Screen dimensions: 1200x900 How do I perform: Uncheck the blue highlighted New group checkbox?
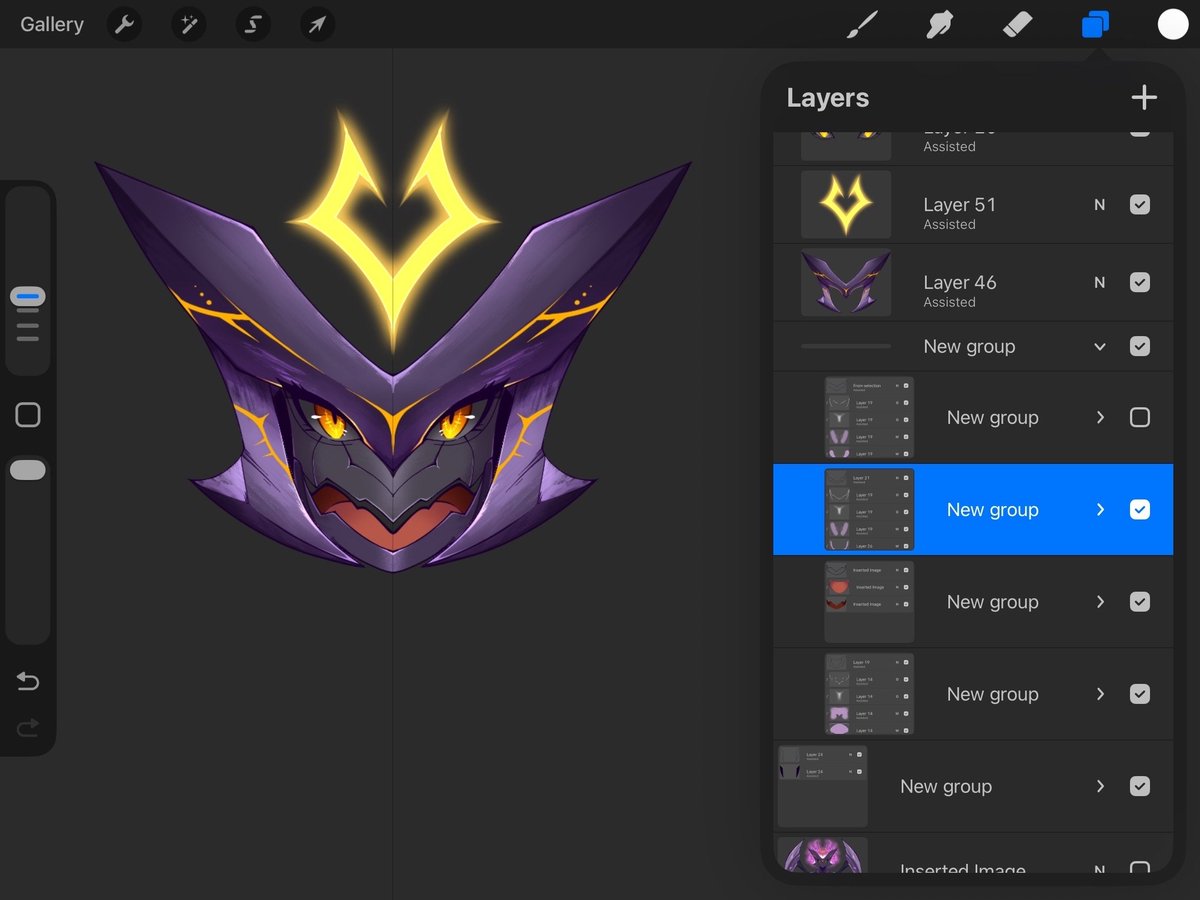point(1139,509)
